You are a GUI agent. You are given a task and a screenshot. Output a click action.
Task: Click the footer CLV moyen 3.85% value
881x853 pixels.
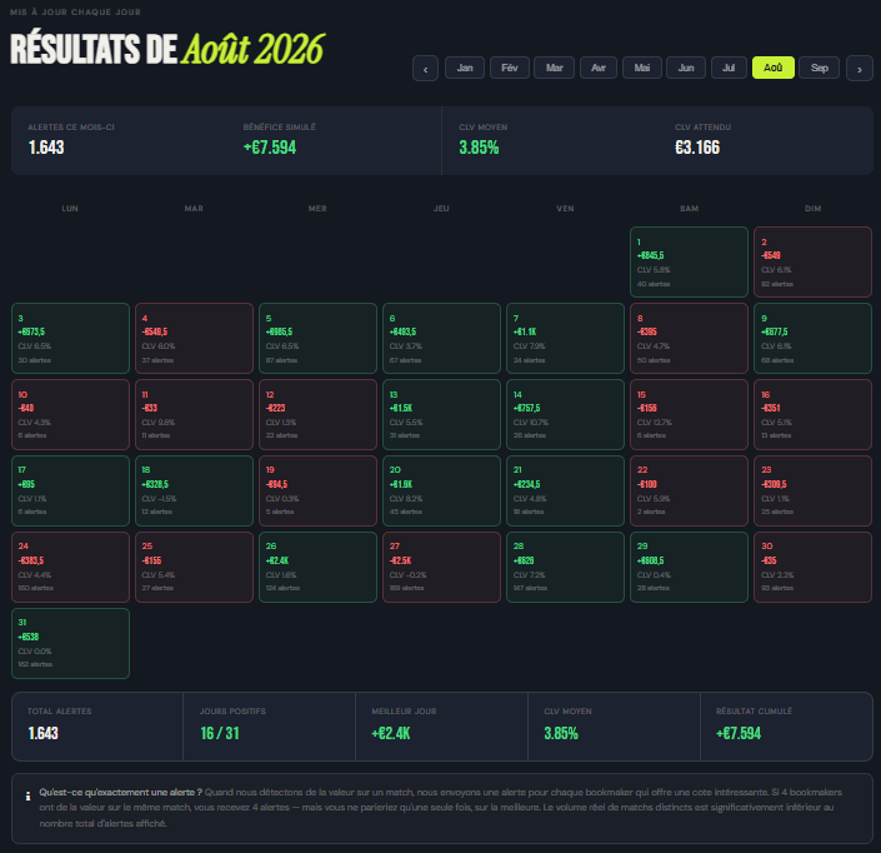(x=561, y=733)
